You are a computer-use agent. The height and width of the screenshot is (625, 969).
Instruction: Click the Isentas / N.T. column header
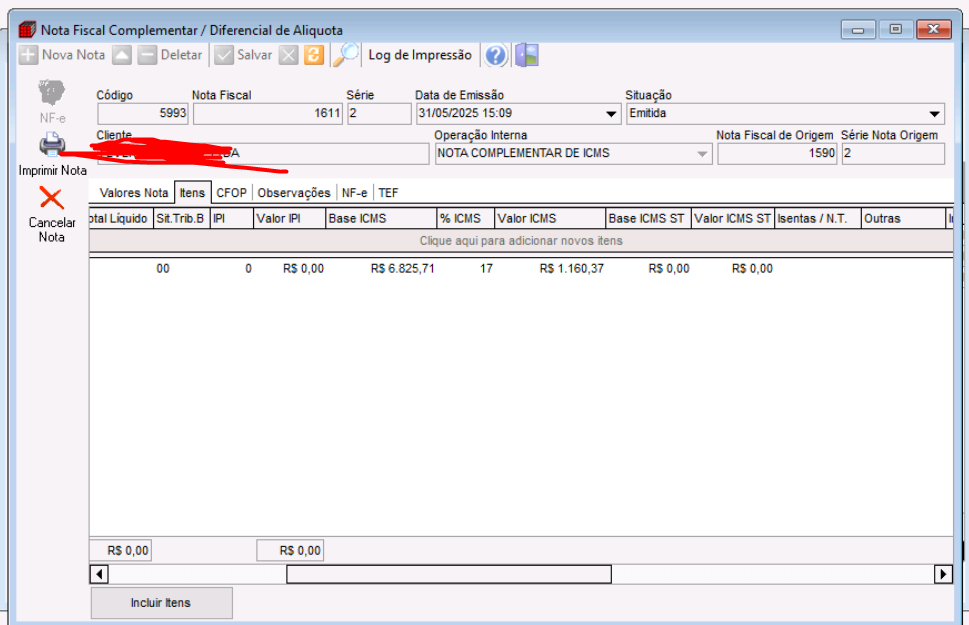pos(818,219)
